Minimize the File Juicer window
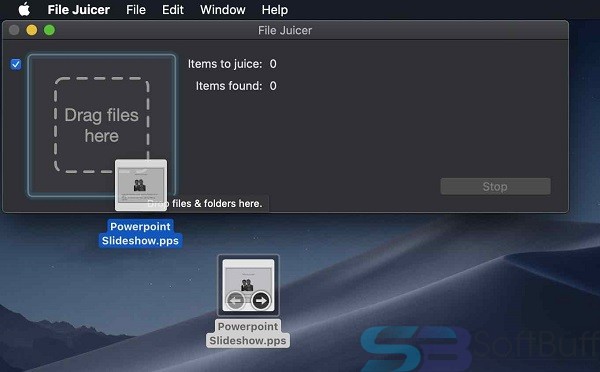 (32, 30)
